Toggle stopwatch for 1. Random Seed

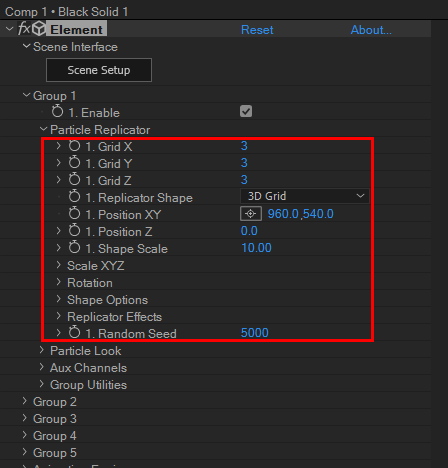click(x=74, y=332)
